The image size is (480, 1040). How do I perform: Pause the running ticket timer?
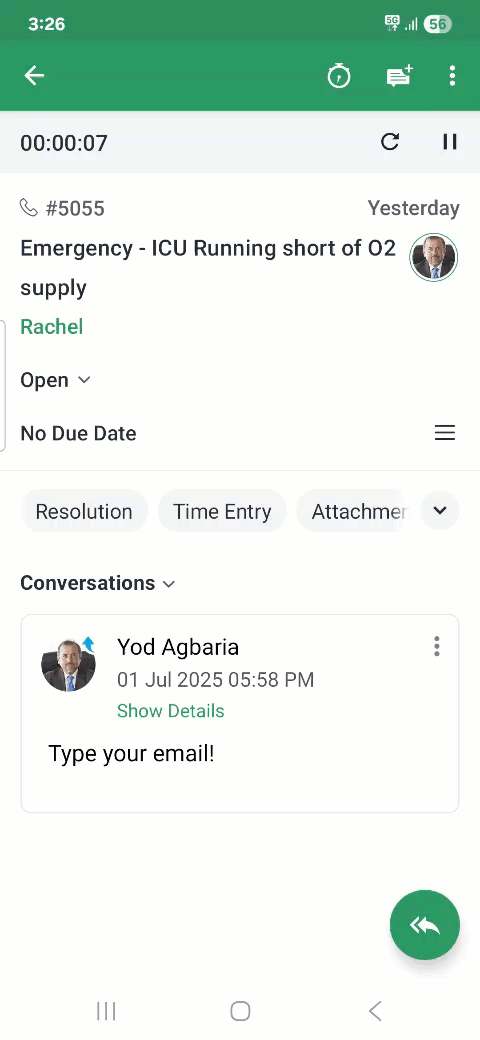click(450, 141)
